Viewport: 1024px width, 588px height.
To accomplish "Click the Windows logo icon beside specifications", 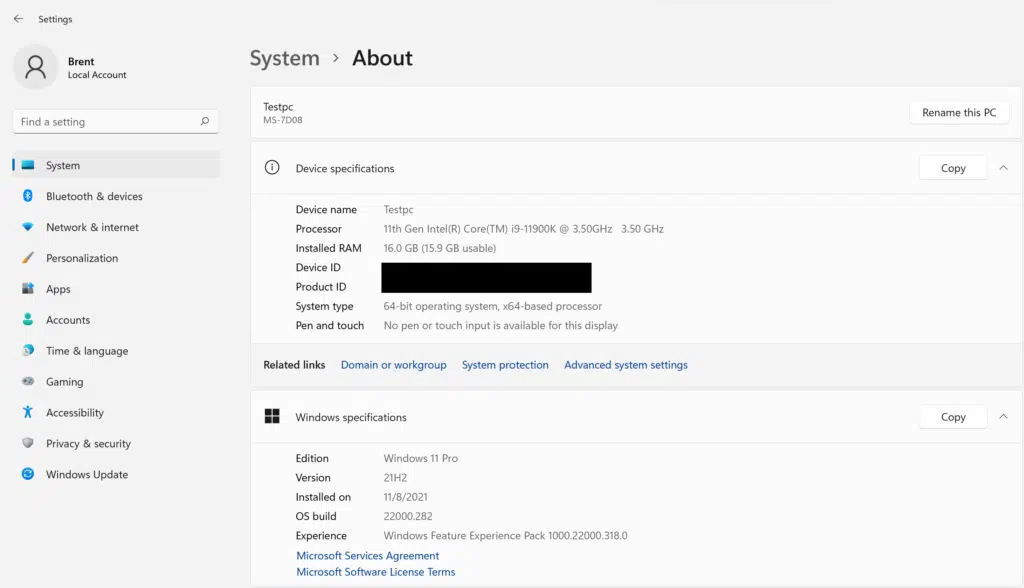I will coord(272,416).
